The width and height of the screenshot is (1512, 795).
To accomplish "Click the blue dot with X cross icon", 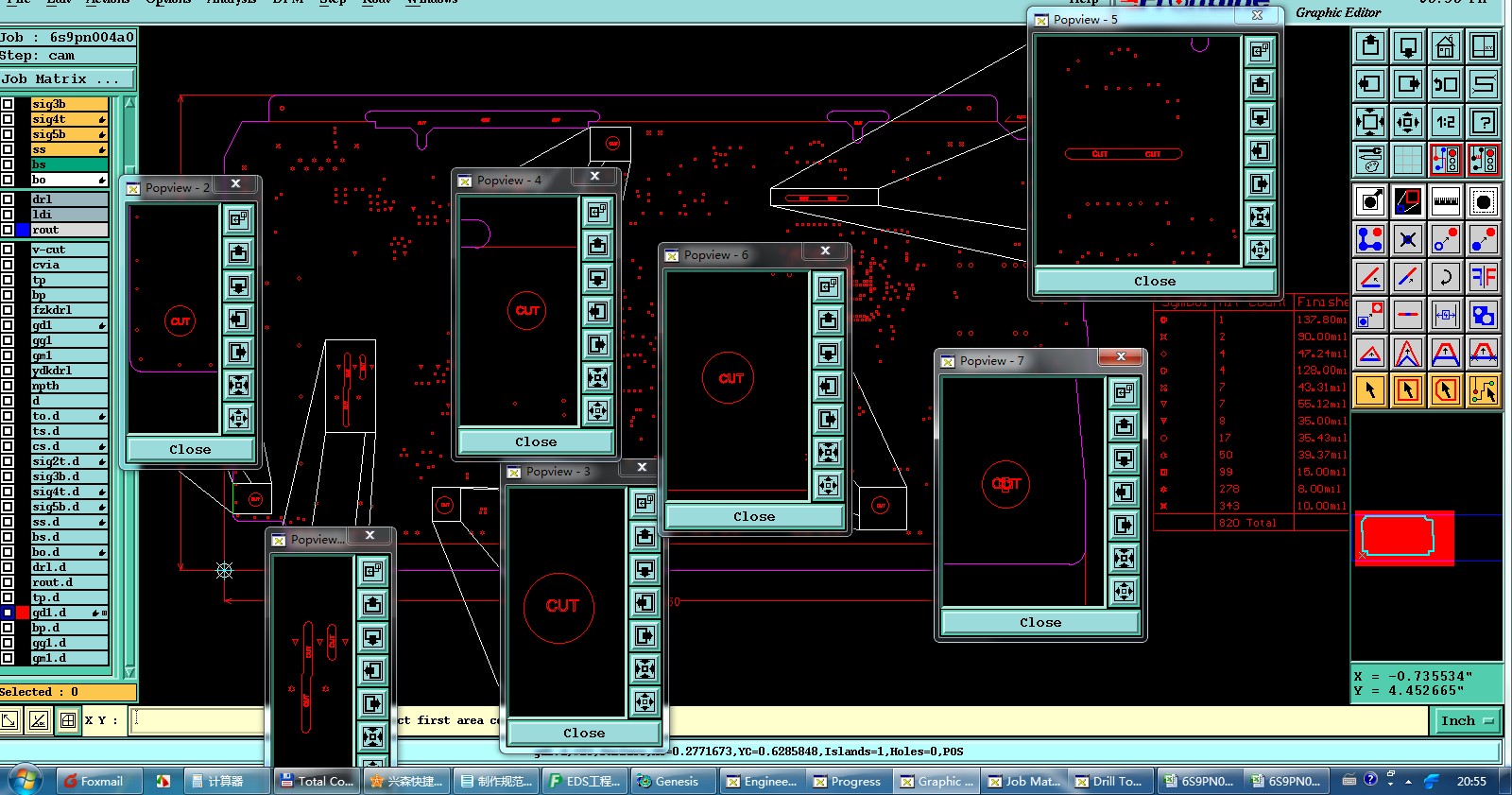I will point(1408,239).
